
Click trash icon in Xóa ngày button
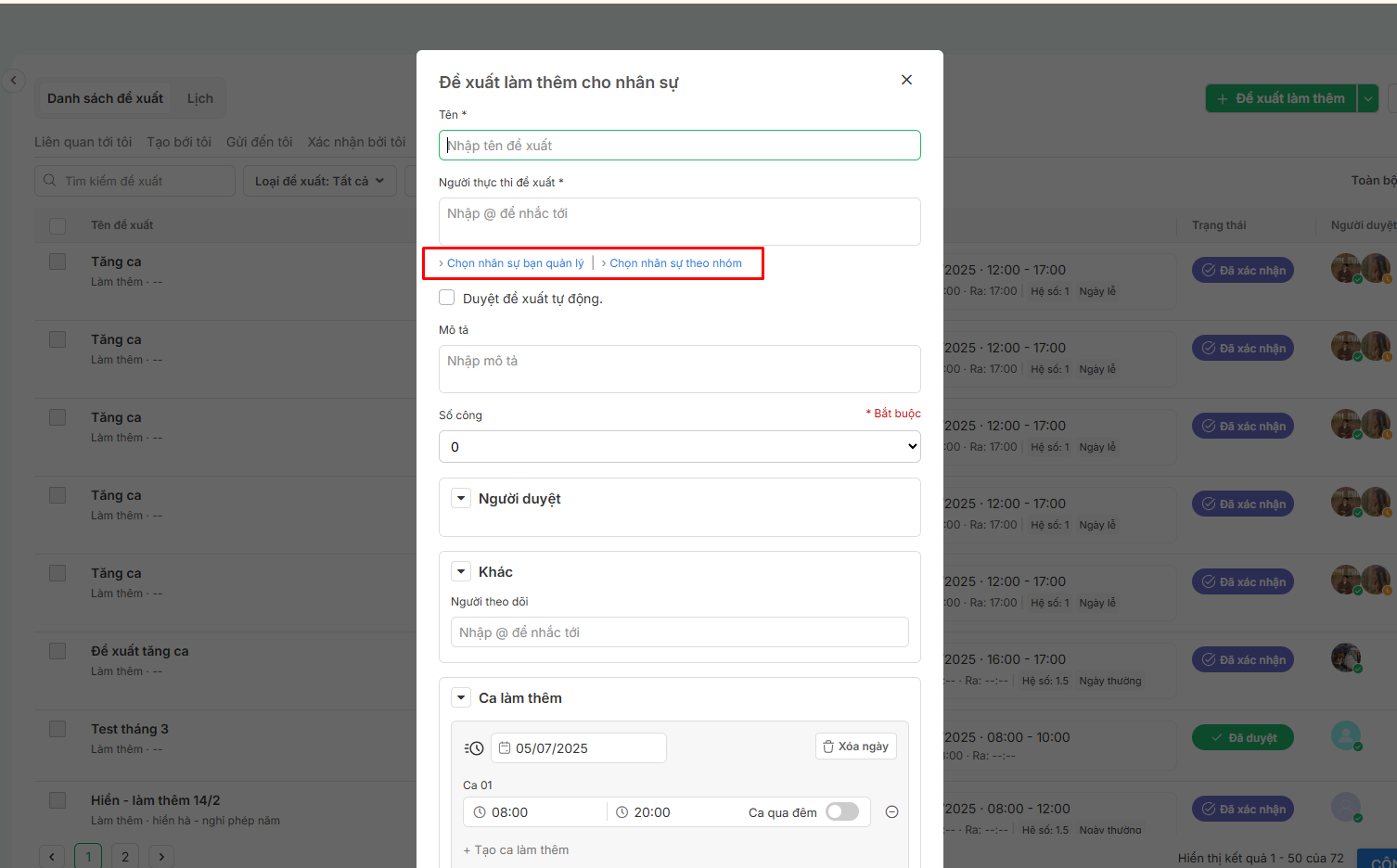point(828,747)
